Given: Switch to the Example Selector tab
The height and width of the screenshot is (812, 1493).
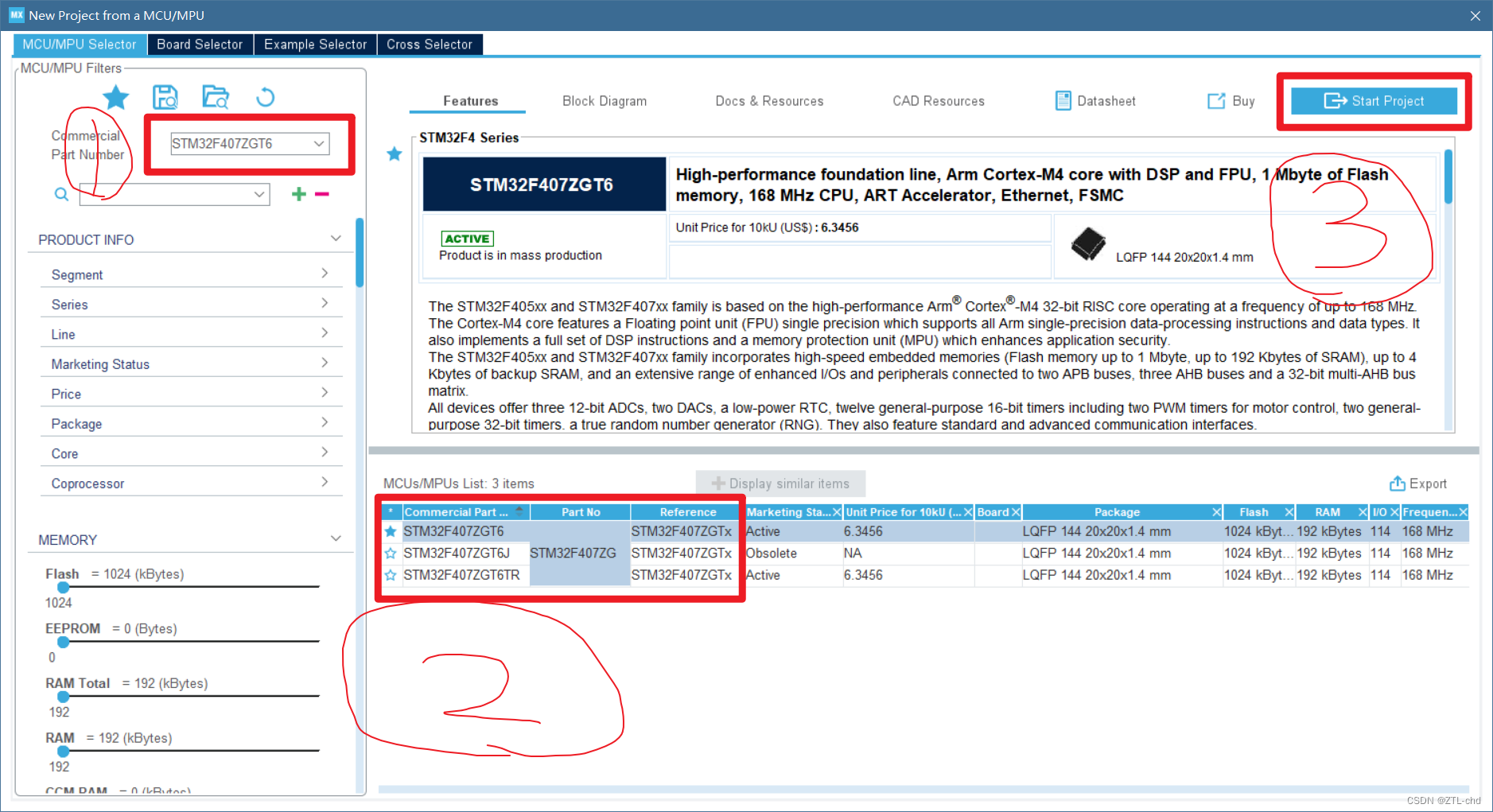Looking at the screenshot, I should pos(315,45).
